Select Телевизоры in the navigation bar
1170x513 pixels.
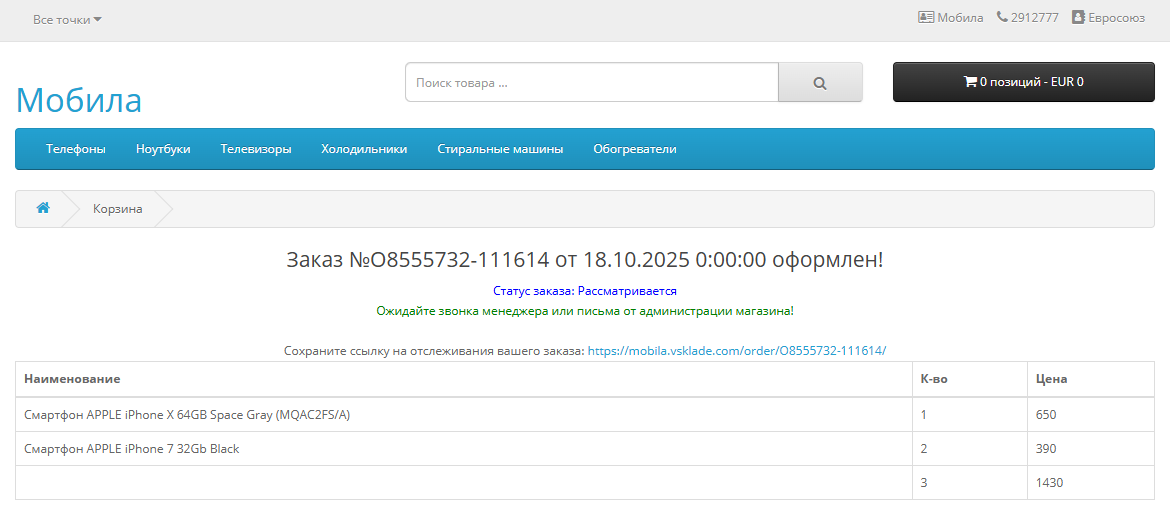256,149
